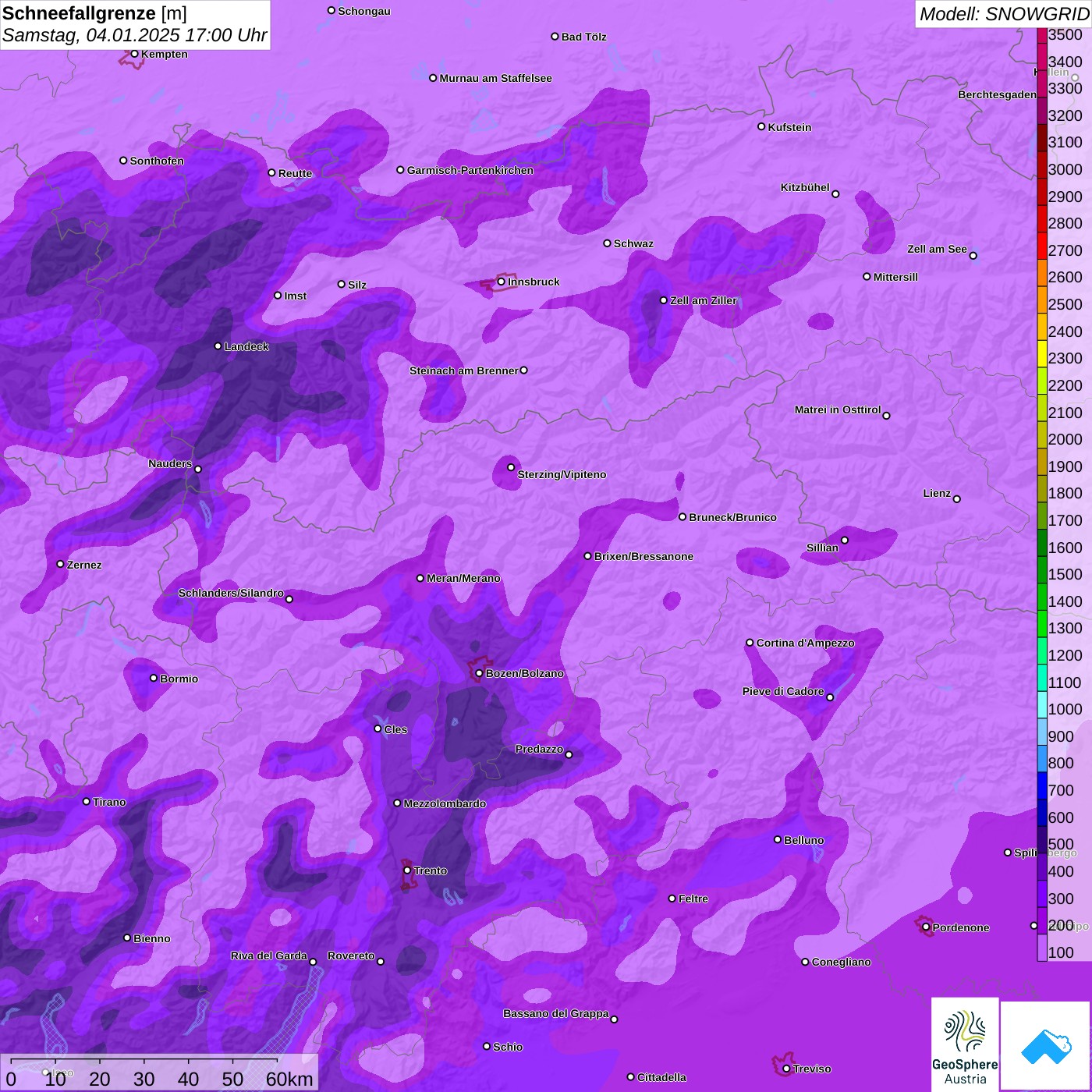Click the 100 m light purple swatch
Screen dimensions: 1092x1092
click(1042, 948)
